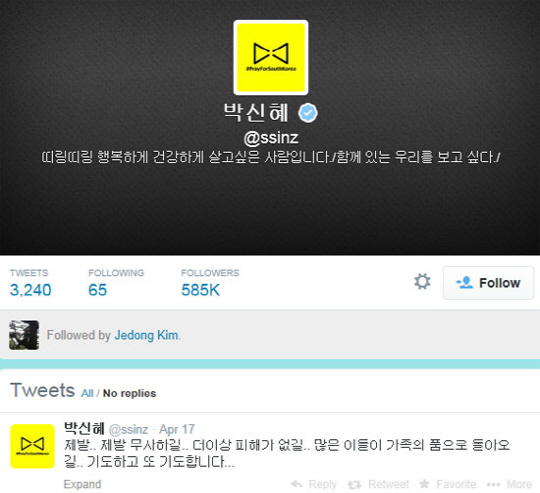Open Jedong Kim's profile link

pyautogui.click(x=146, y=335)
